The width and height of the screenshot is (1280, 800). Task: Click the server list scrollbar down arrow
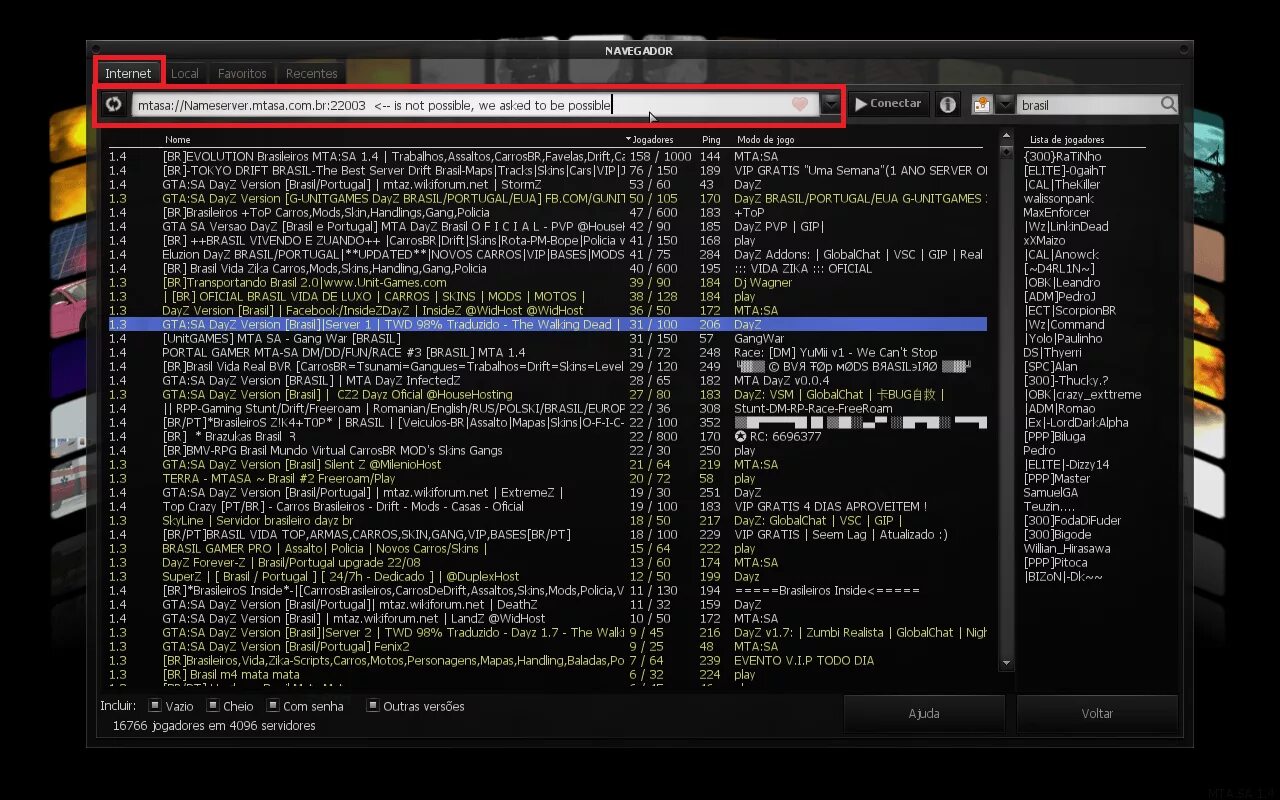1006,663
